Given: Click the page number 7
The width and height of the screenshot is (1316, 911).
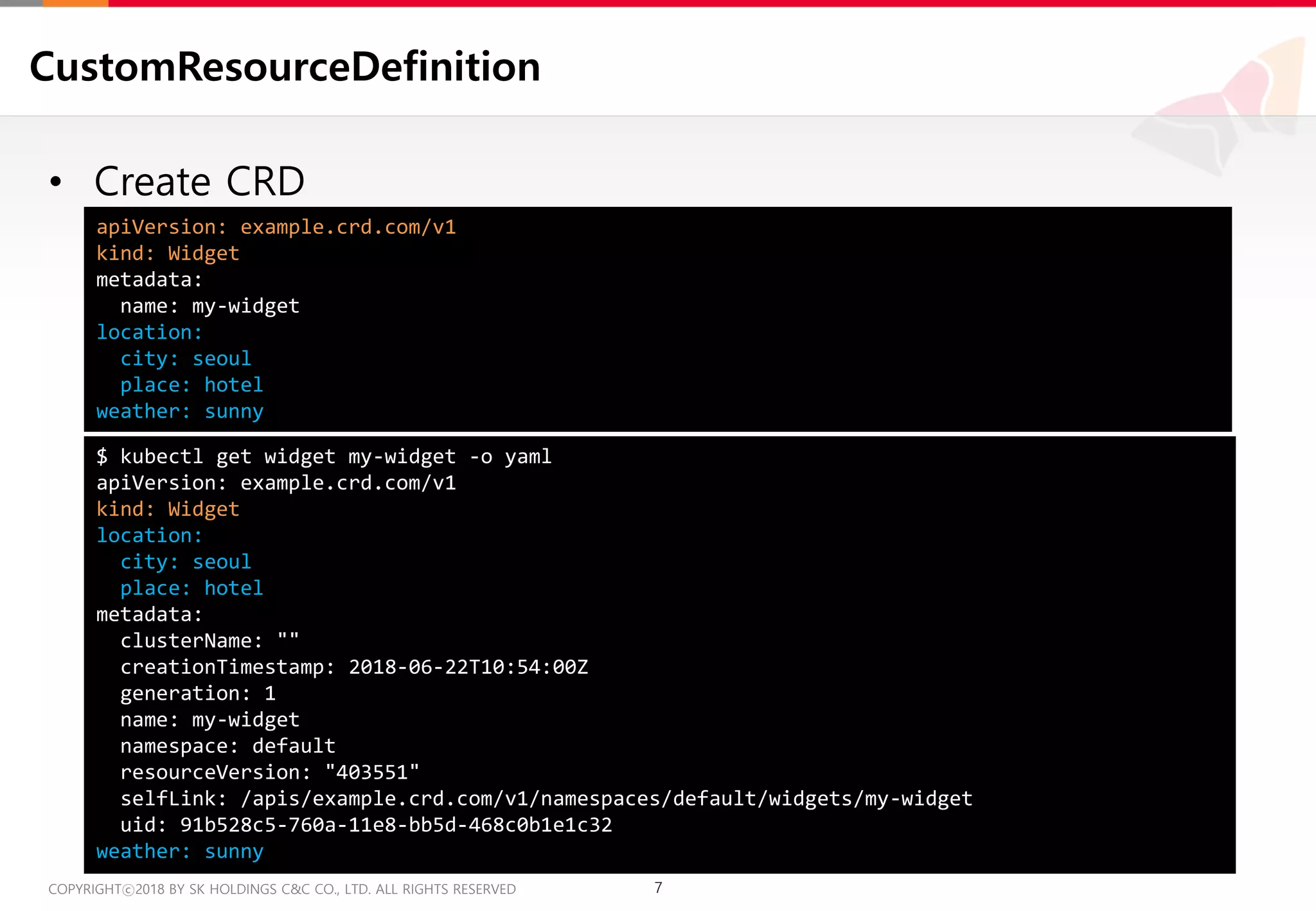Looking at the screenshot, I should [x=658, y=888].
